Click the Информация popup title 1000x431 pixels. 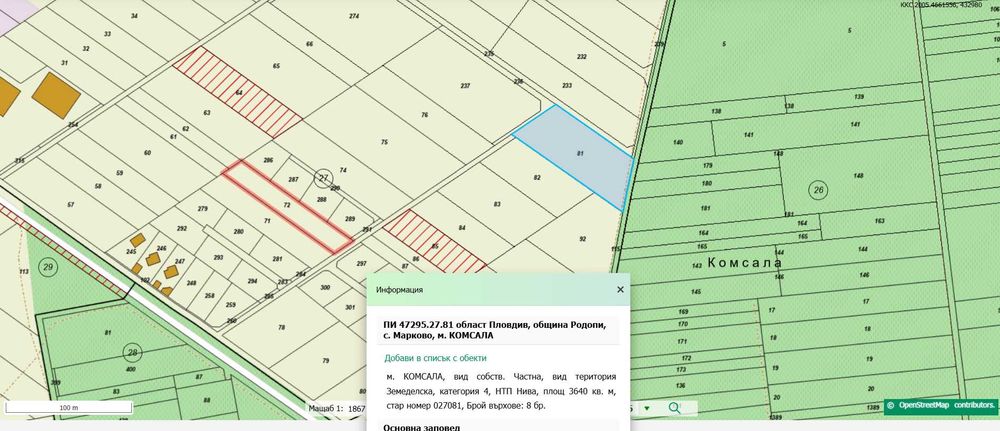pos(399,289)
